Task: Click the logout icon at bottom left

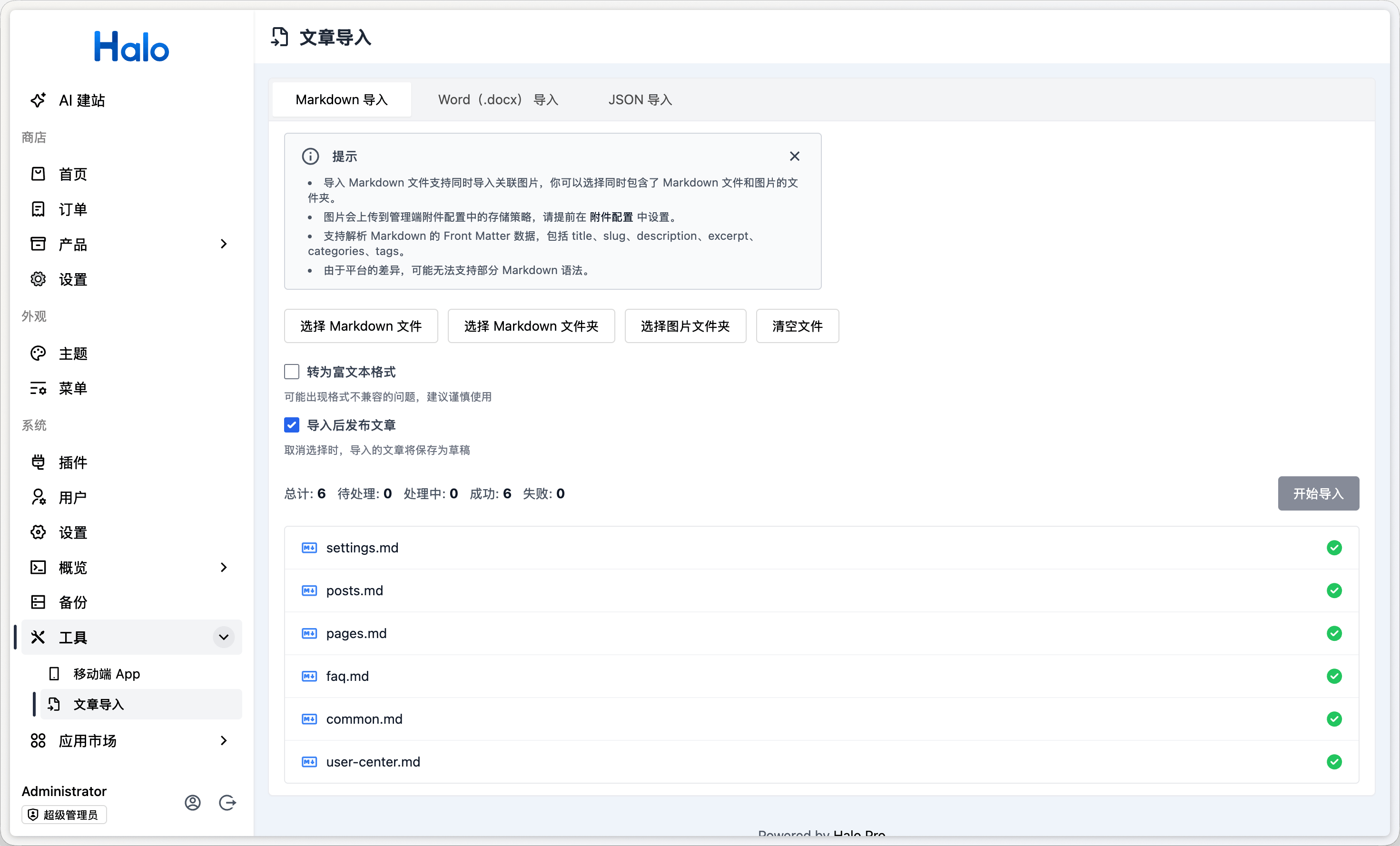Action: (227, 802)
